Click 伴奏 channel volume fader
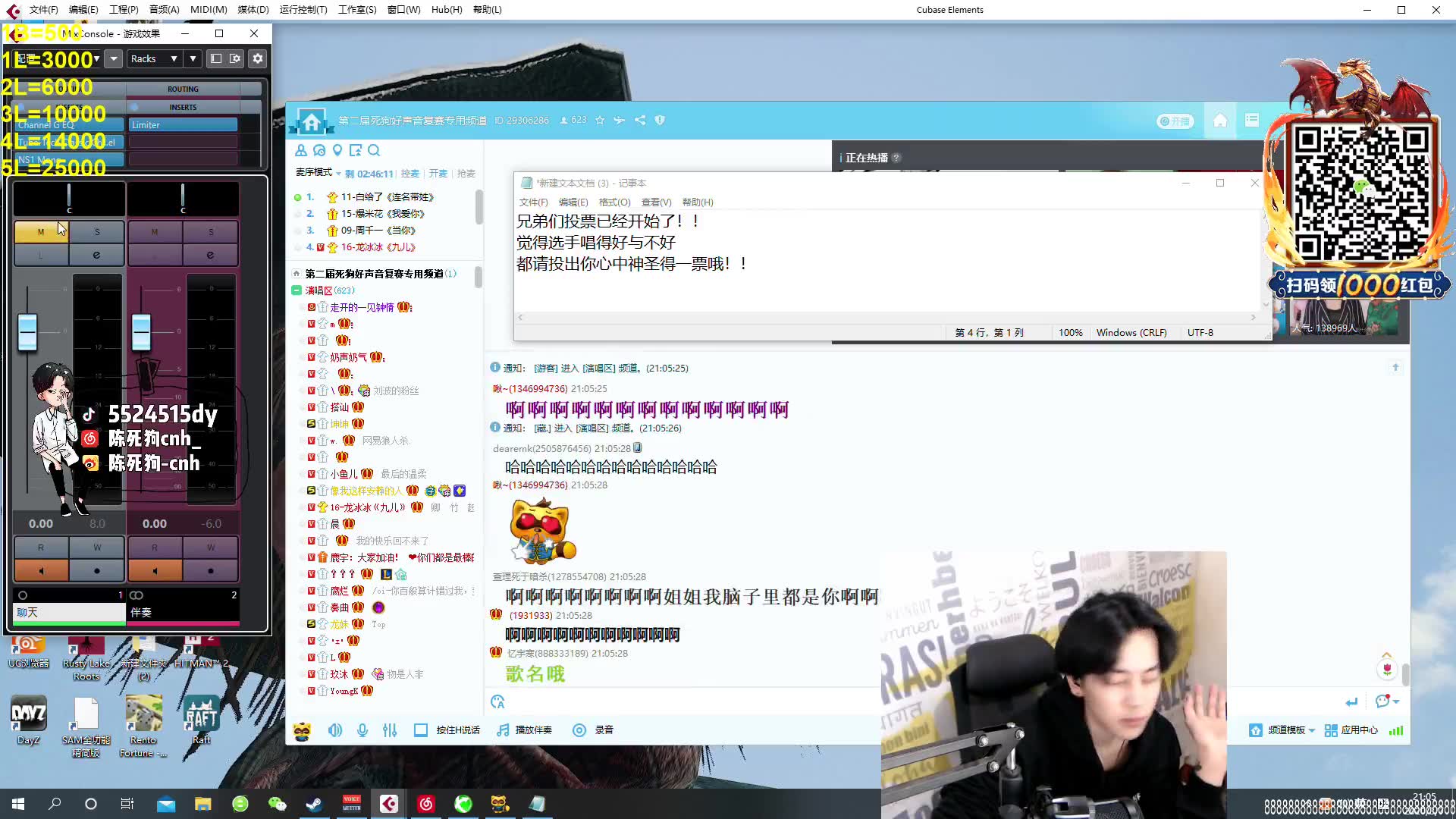 pos(141,331)
